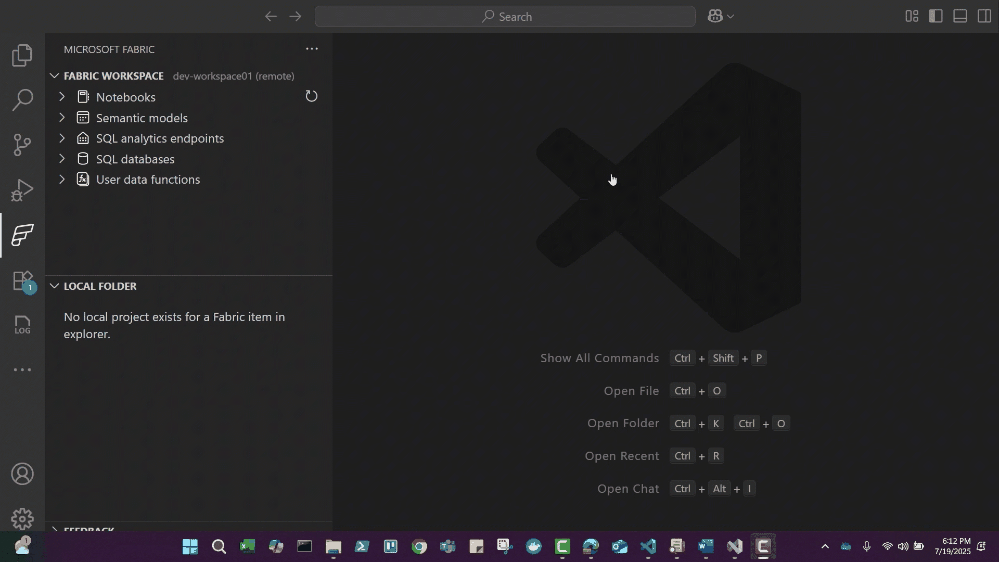
Task: Go forward with the right arrow
Action: click(295, 17)
